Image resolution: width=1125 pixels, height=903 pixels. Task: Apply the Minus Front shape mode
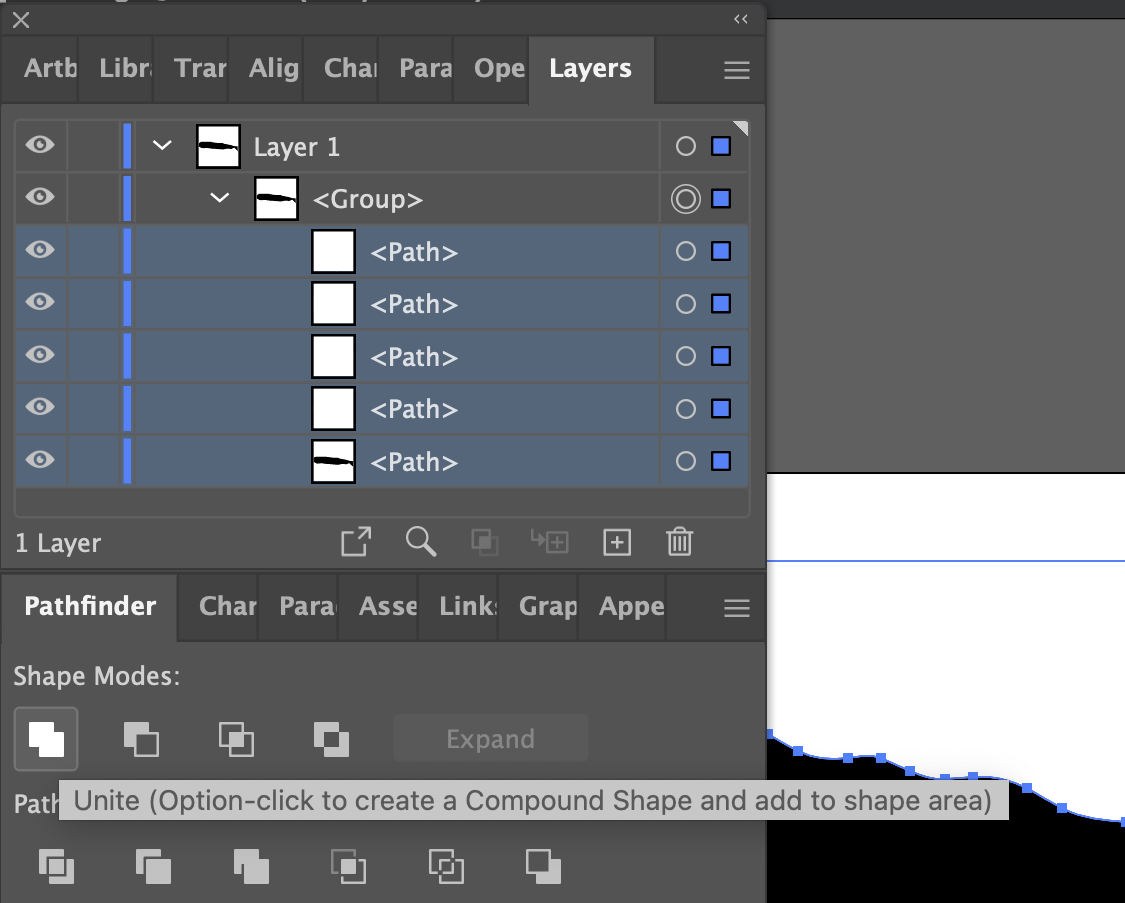[140, 739]
